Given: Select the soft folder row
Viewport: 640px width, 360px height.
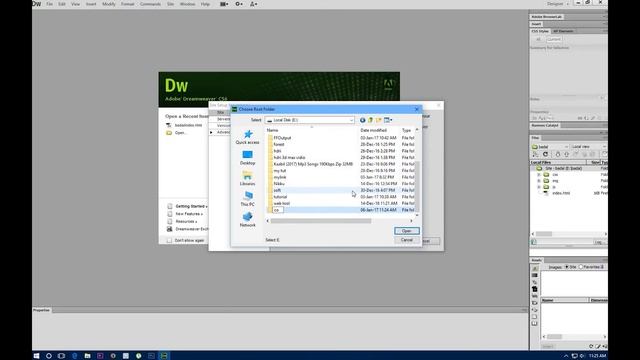Looking at the screenshot, I should (x=341, y=190).
